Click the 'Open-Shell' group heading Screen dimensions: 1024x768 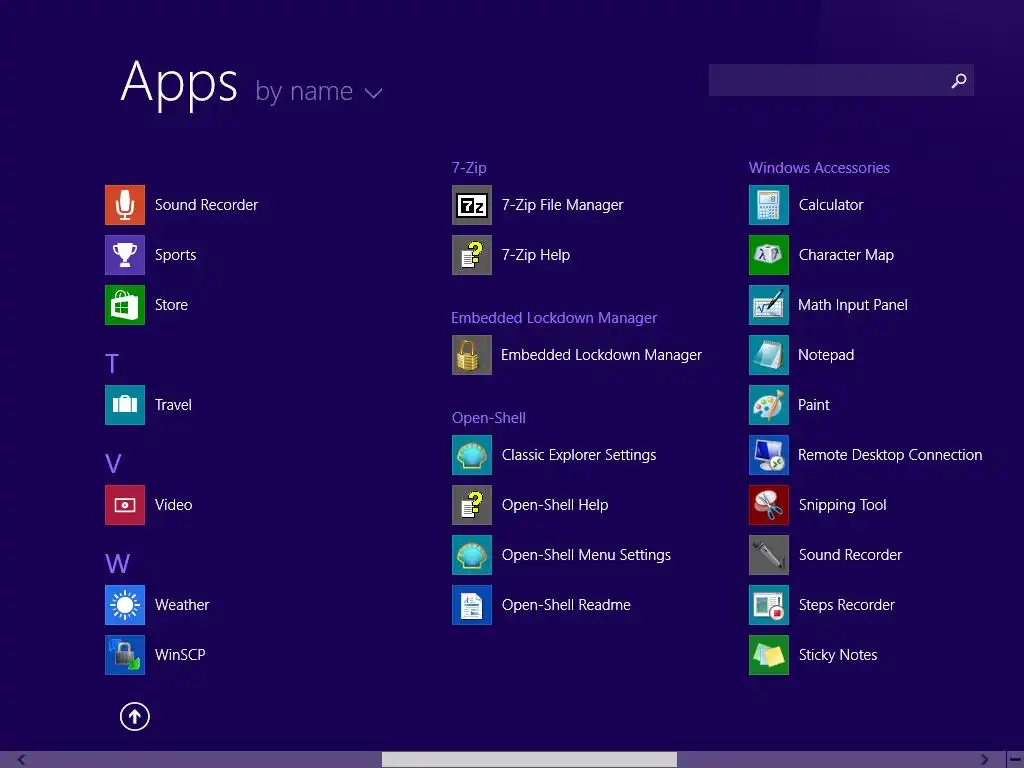[488, 418]
